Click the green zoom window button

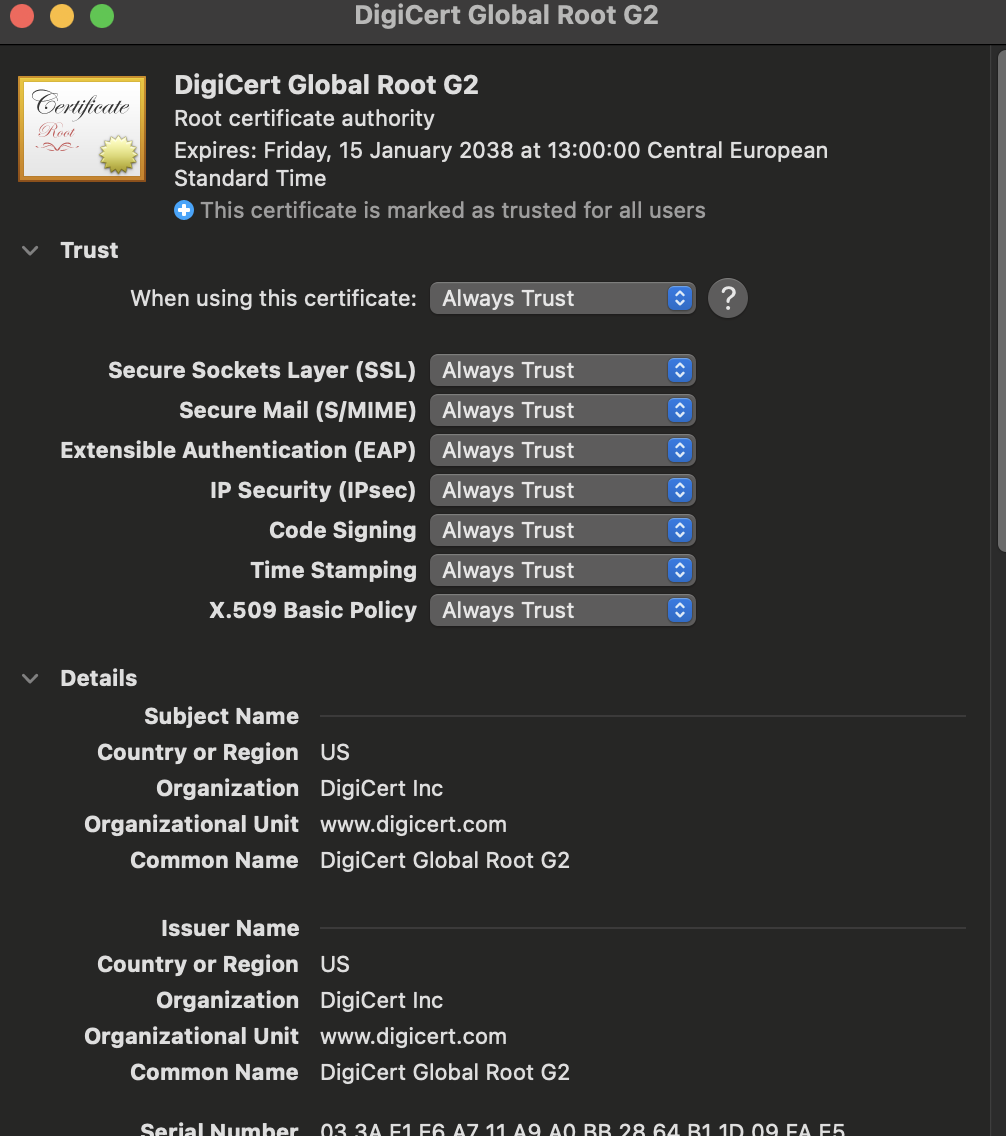point(101,16)
